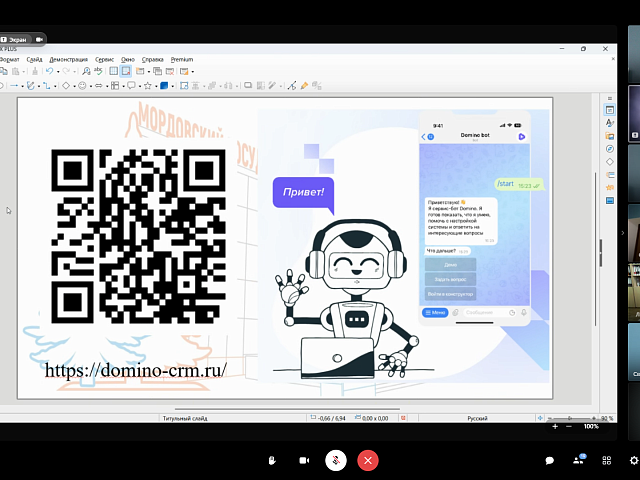Click the Привет! speech bubble

click(303, 192)
